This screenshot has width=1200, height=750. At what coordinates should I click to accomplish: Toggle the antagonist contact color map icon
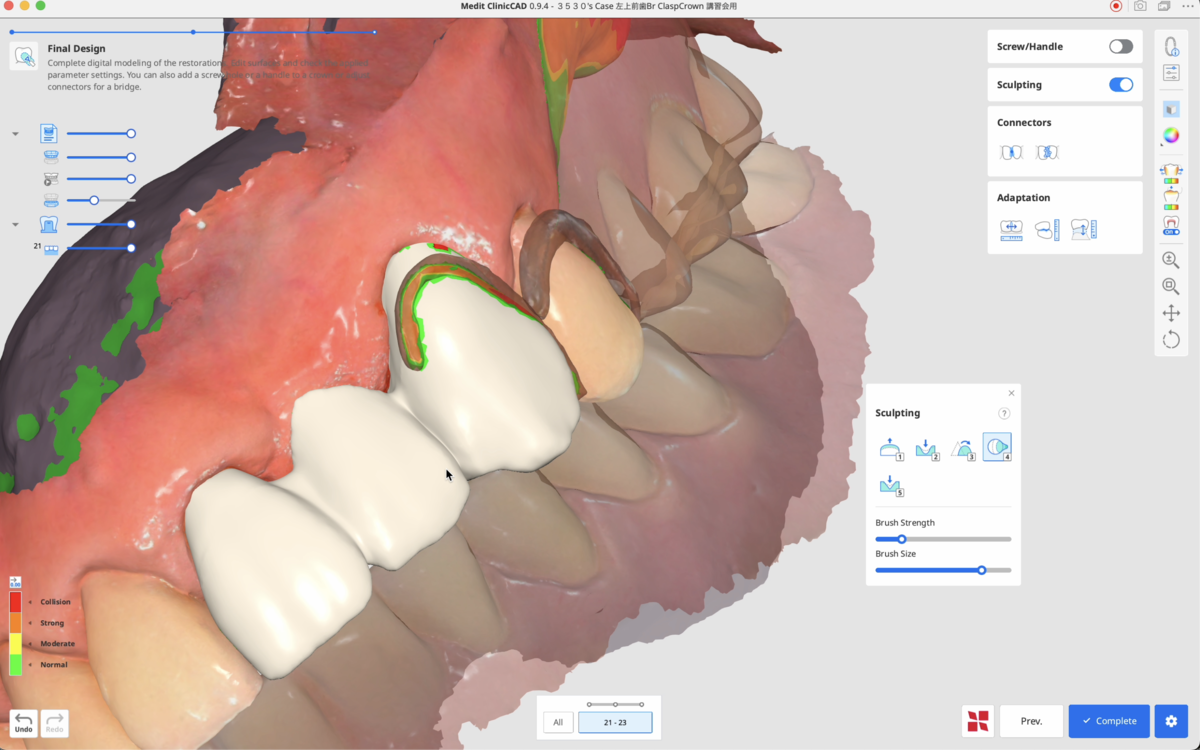(1171, 199)
